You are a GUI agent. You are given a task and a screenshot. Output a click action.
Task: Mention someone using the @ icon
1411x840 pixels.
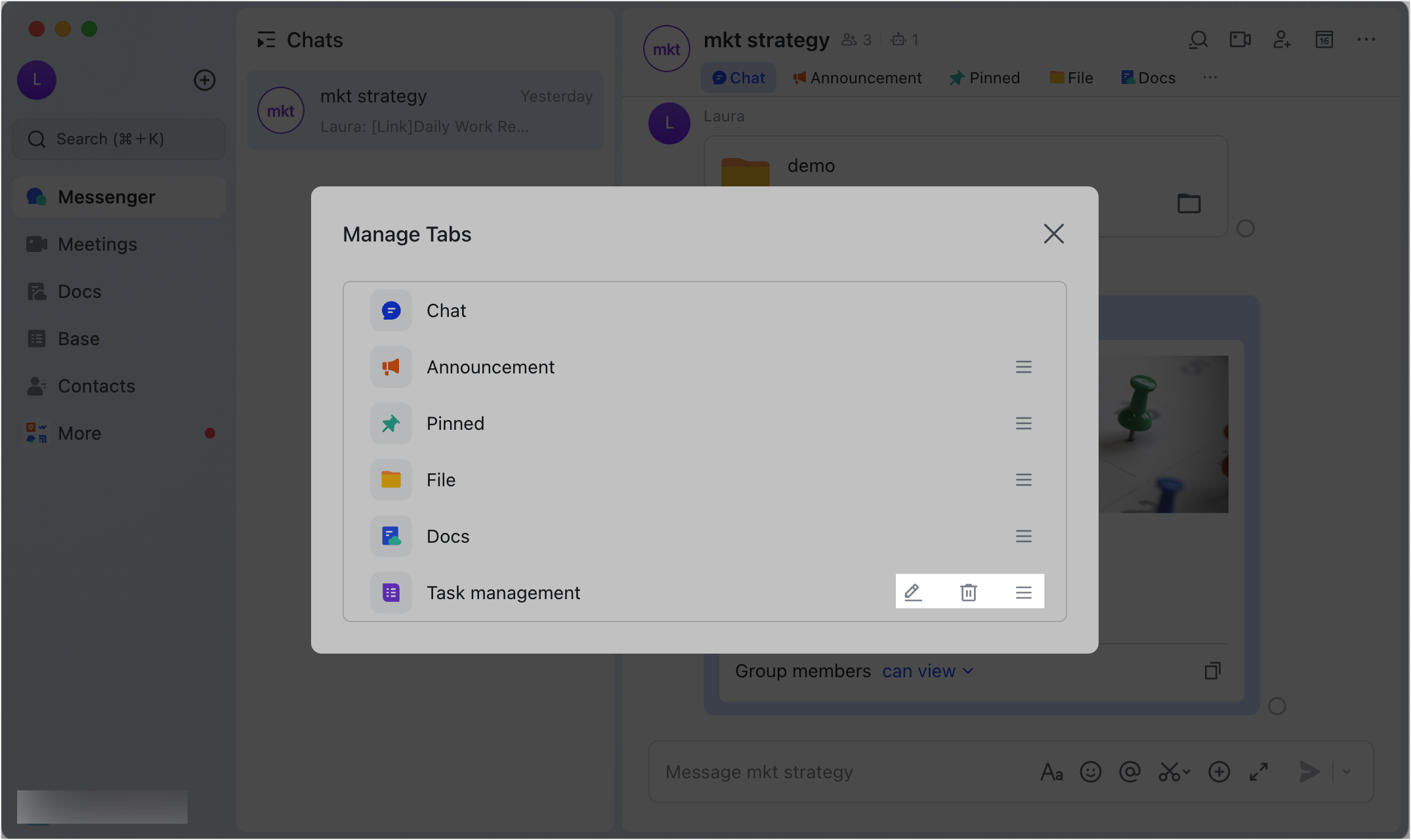point(1129,772)
